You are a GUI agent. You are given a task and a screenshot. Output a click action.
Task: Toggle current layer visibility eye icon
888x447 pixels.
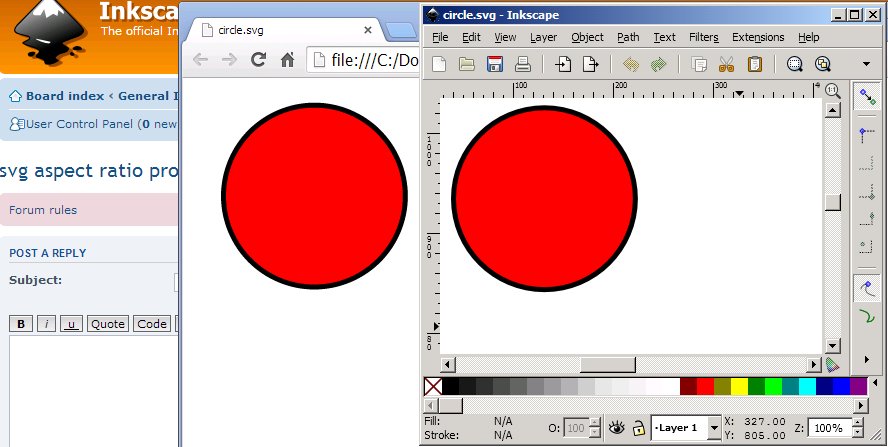pyautogui.click(x=616, y=428)
